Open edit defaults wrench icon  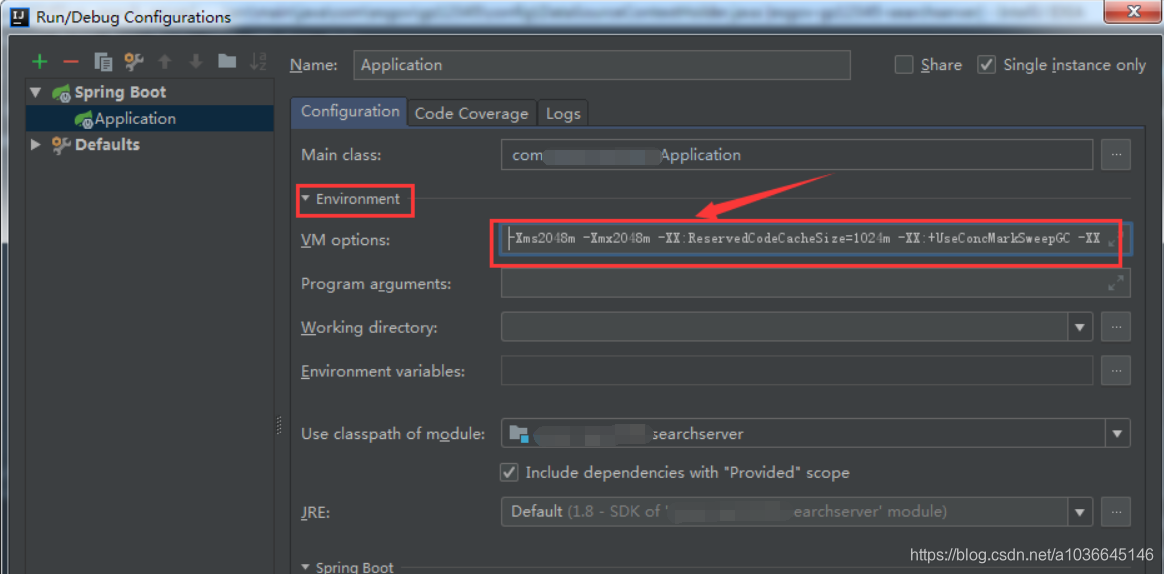click(x=134, y=62)
